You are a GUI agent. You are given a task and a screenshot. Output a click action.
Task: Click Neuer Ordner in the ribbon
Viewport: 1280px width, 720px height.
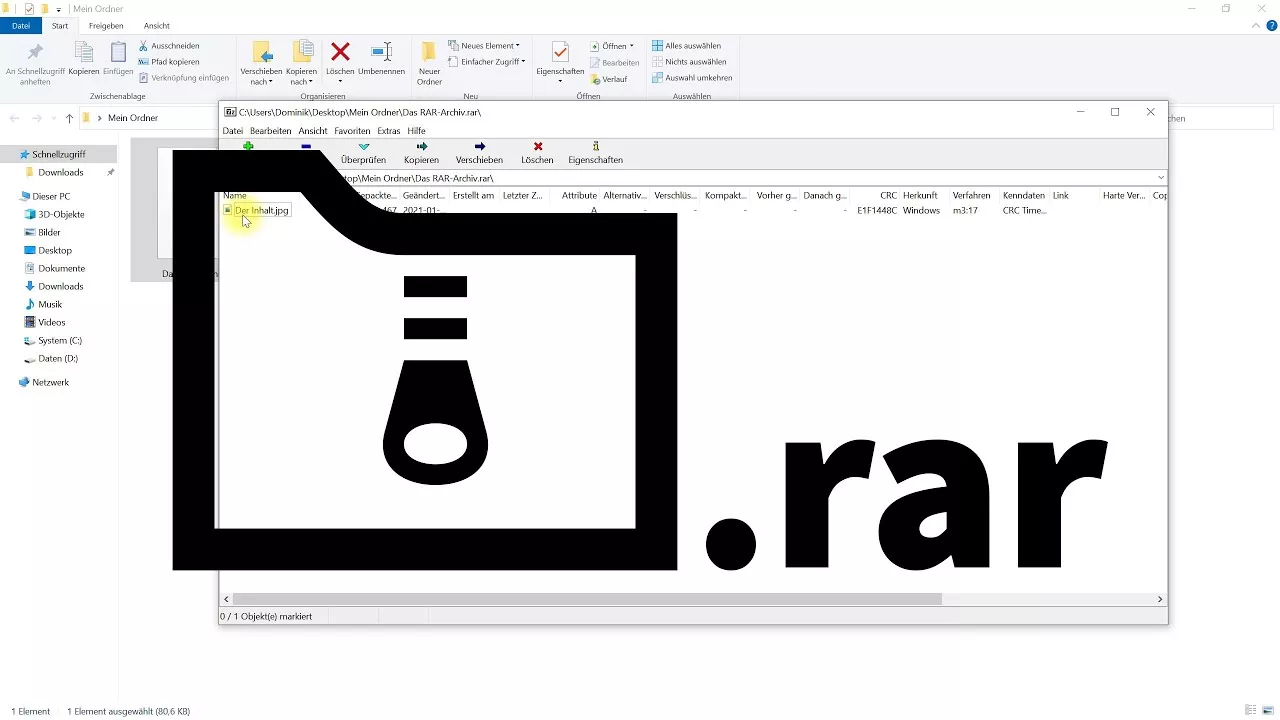[x=429, y=63]
